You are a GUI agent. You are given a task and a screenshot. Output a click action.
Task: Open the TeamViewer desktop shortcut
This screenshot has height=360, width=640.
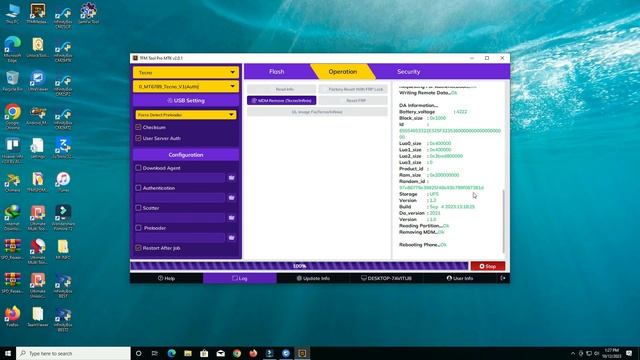[x=38, y=317]
